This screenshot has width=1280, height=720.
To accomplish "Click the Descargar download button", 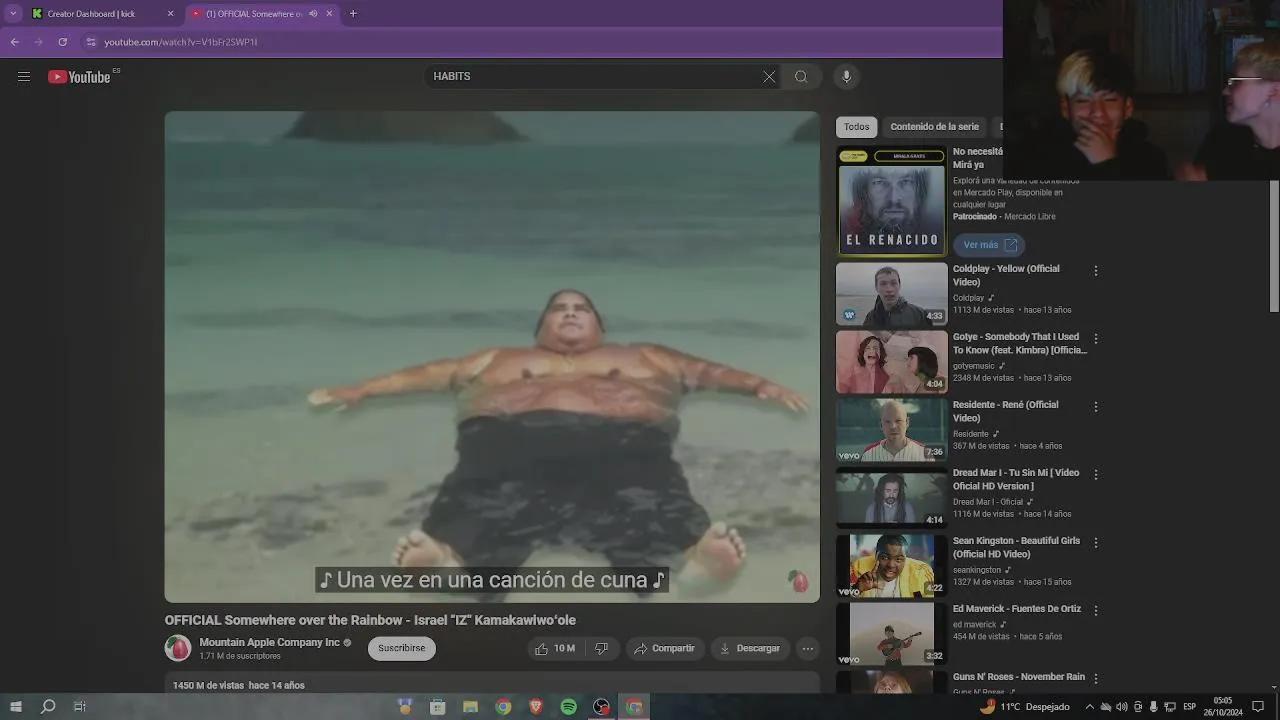I will pyautogui.click(x=749, y=648).
